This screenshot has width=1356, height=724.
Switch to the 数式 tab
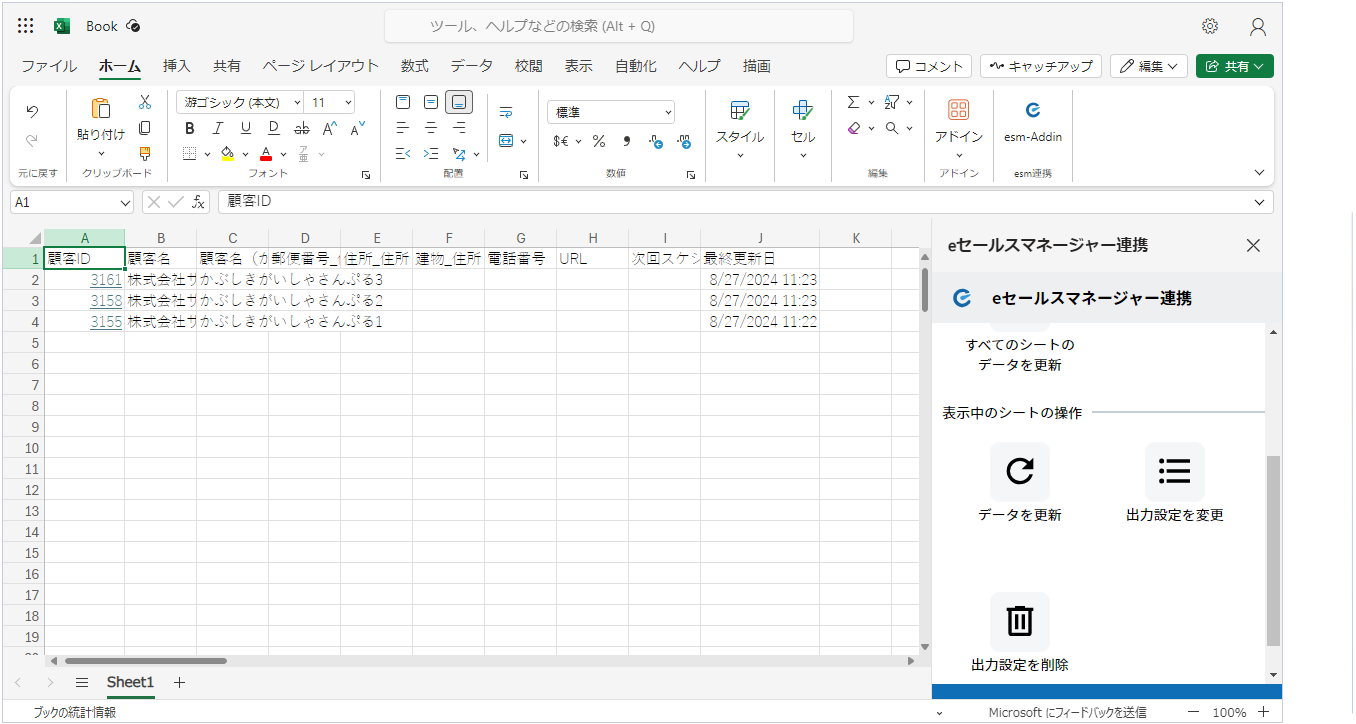(415, 66)
